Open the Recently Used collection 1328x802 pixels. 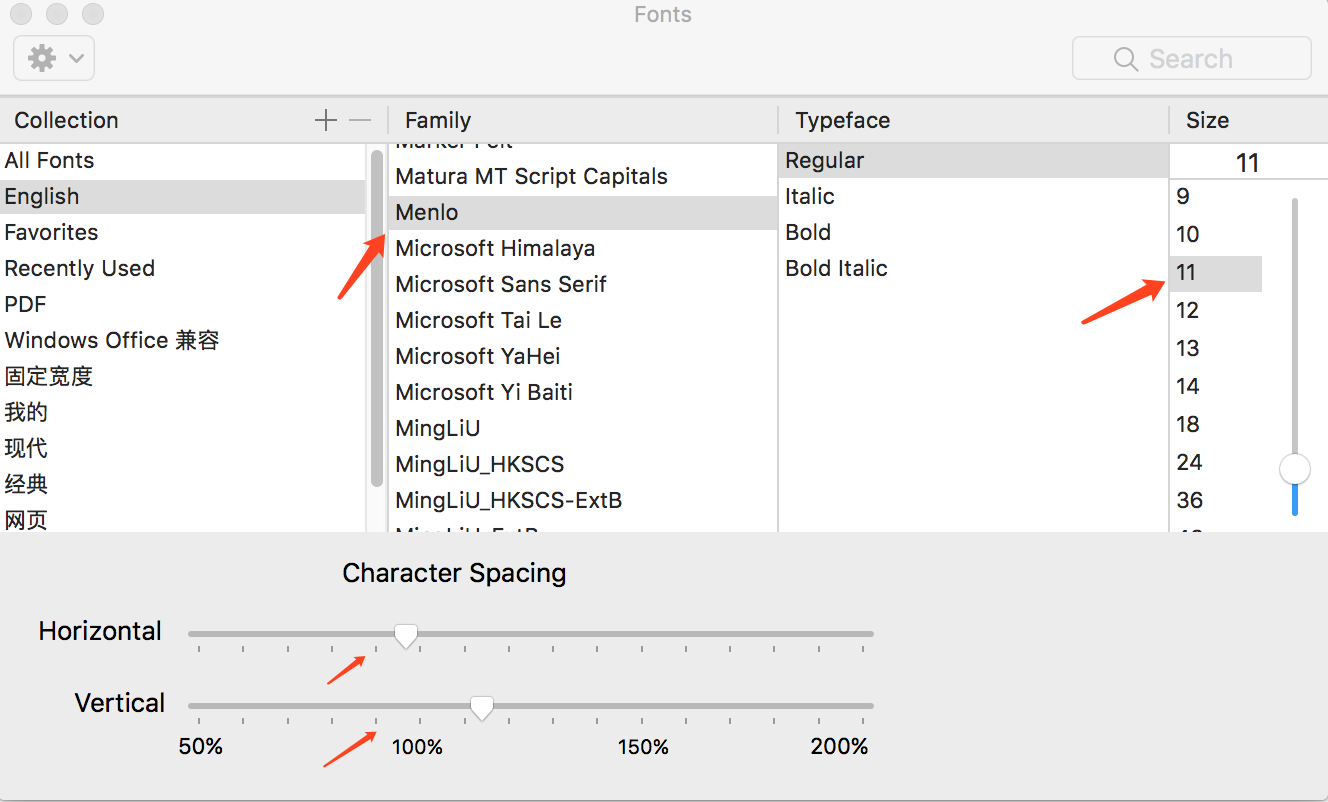click(79, 268)
